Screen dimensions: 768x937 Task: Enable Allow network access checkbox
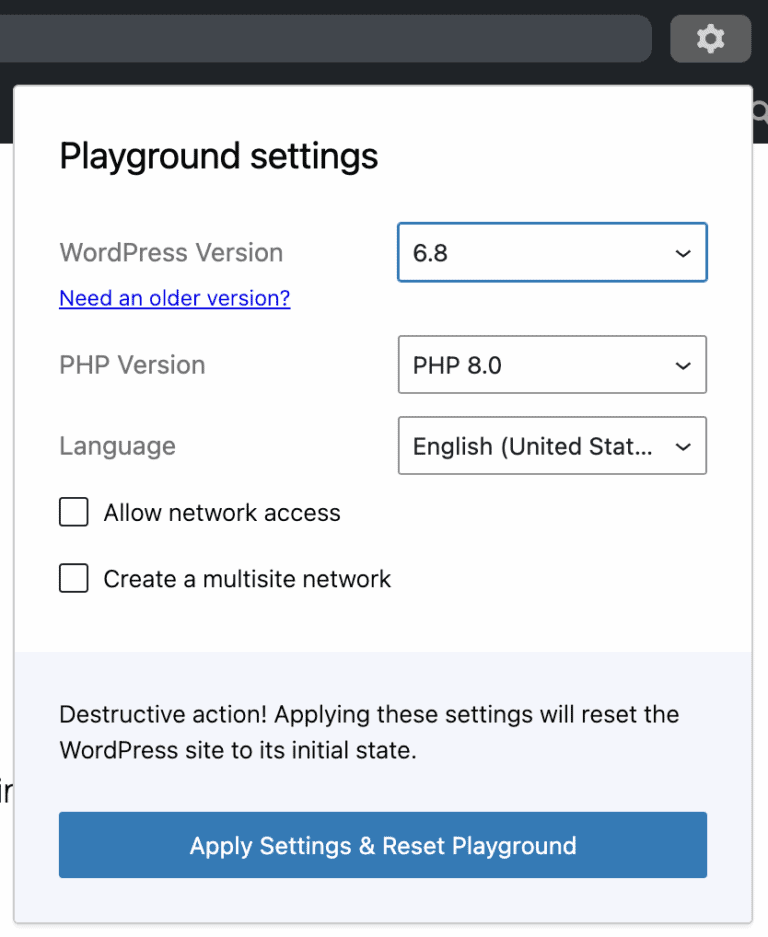tap(74, 512)
